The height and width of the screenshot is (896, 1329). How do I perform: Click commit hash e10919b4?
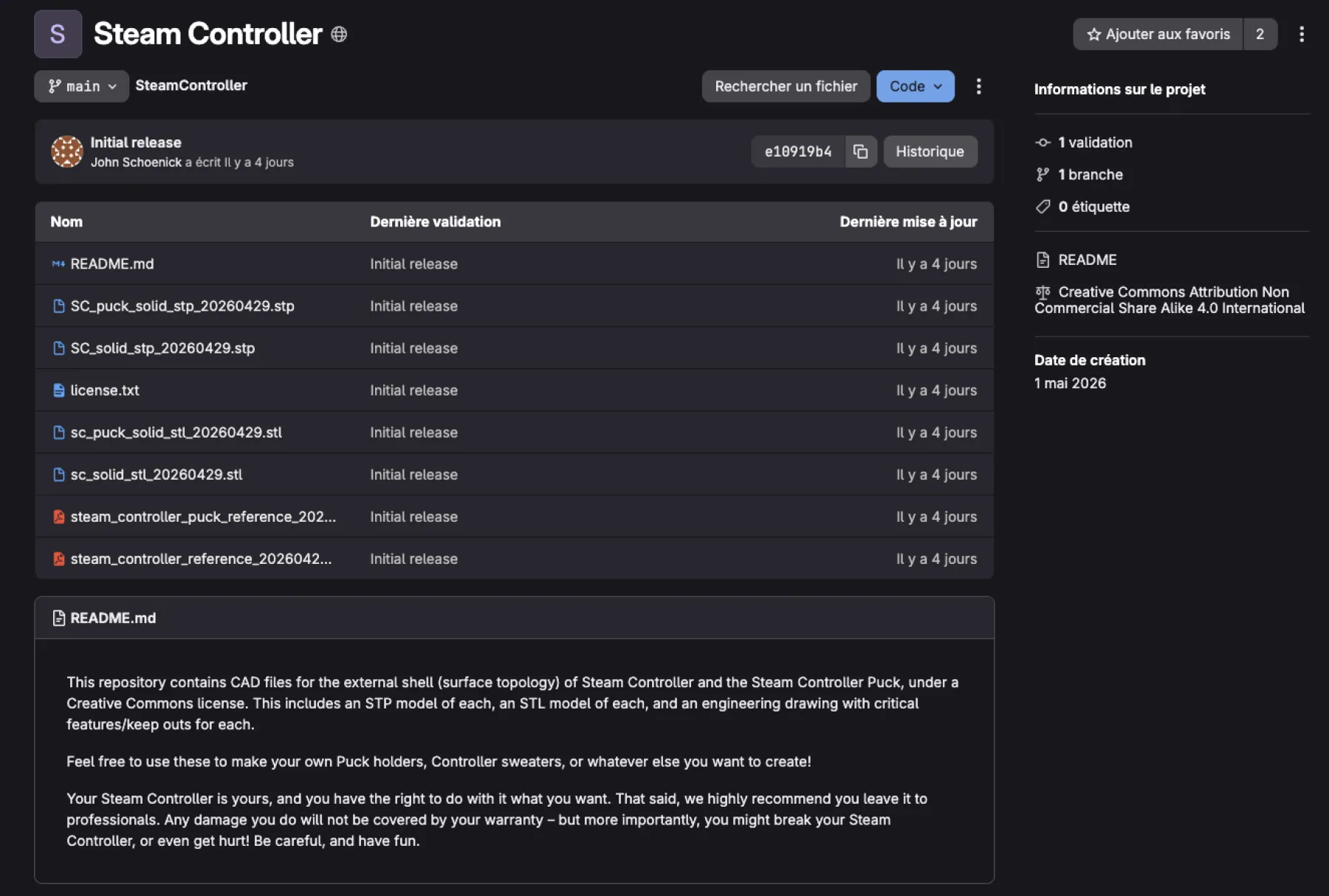pyautogui.click(x=797, y=151)
